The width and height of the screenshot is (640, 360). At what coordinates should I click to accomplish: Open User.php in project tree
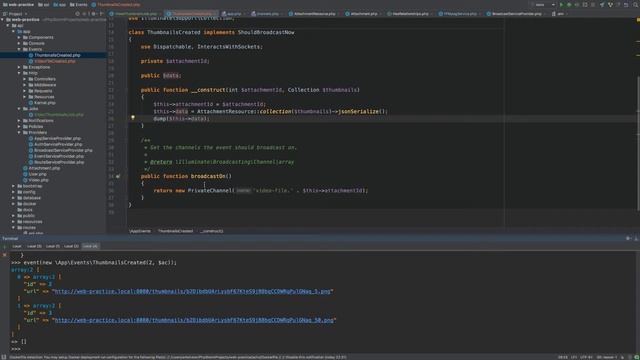click(37, 174)
